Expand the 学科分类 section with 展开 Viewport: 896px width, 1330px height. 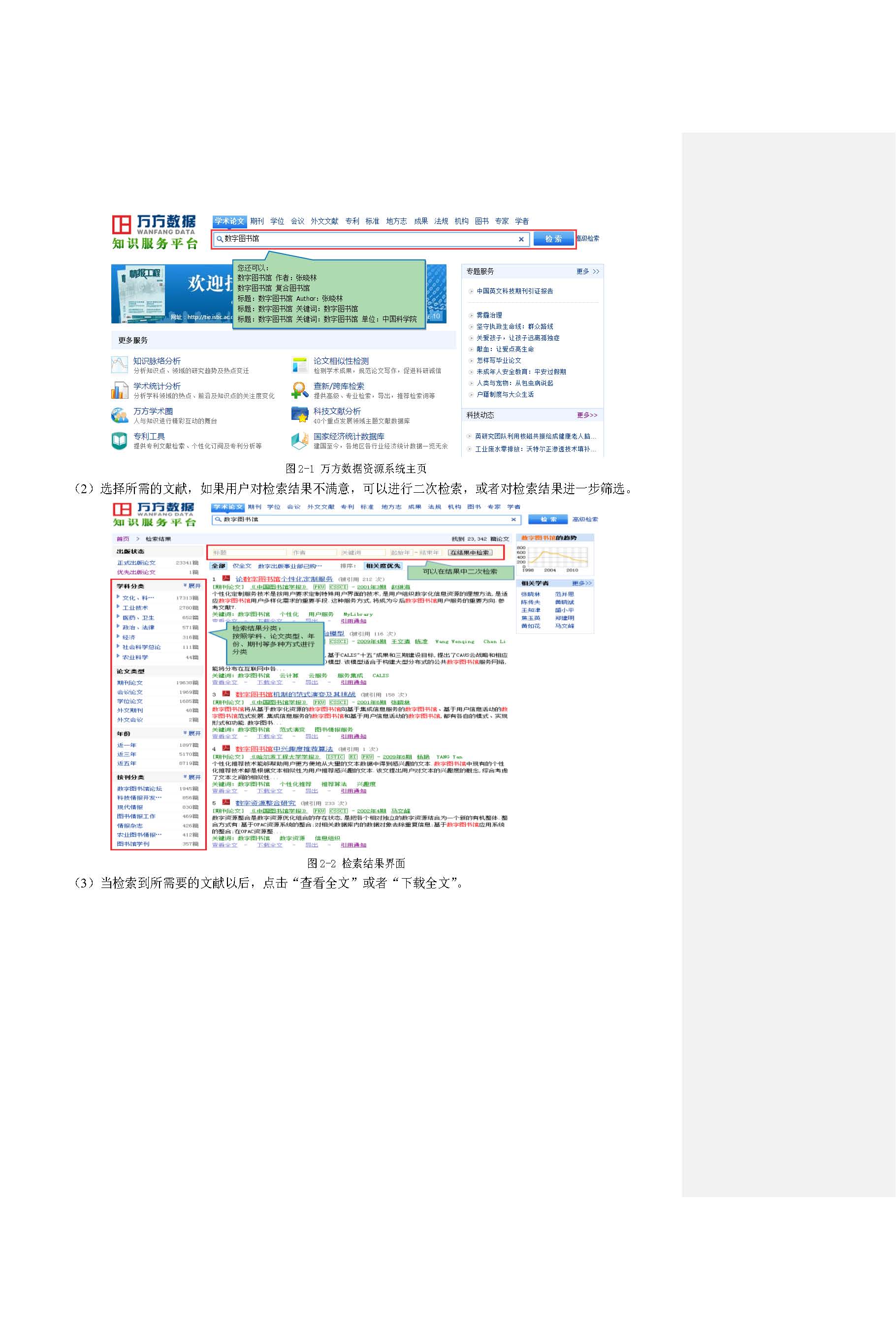192,586
